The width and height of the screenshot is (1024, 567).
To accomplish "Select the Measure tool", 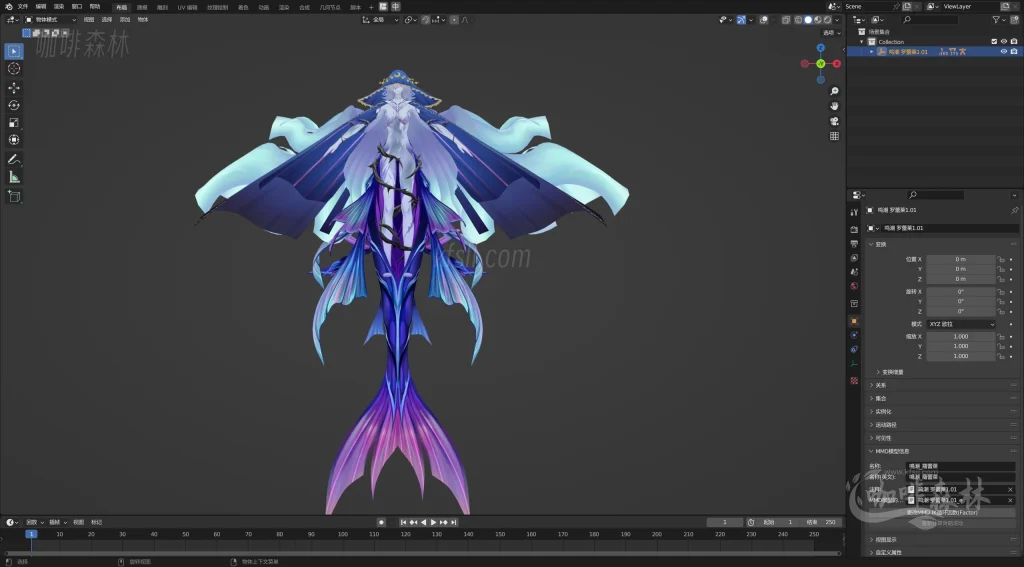I will pos(14,177).
